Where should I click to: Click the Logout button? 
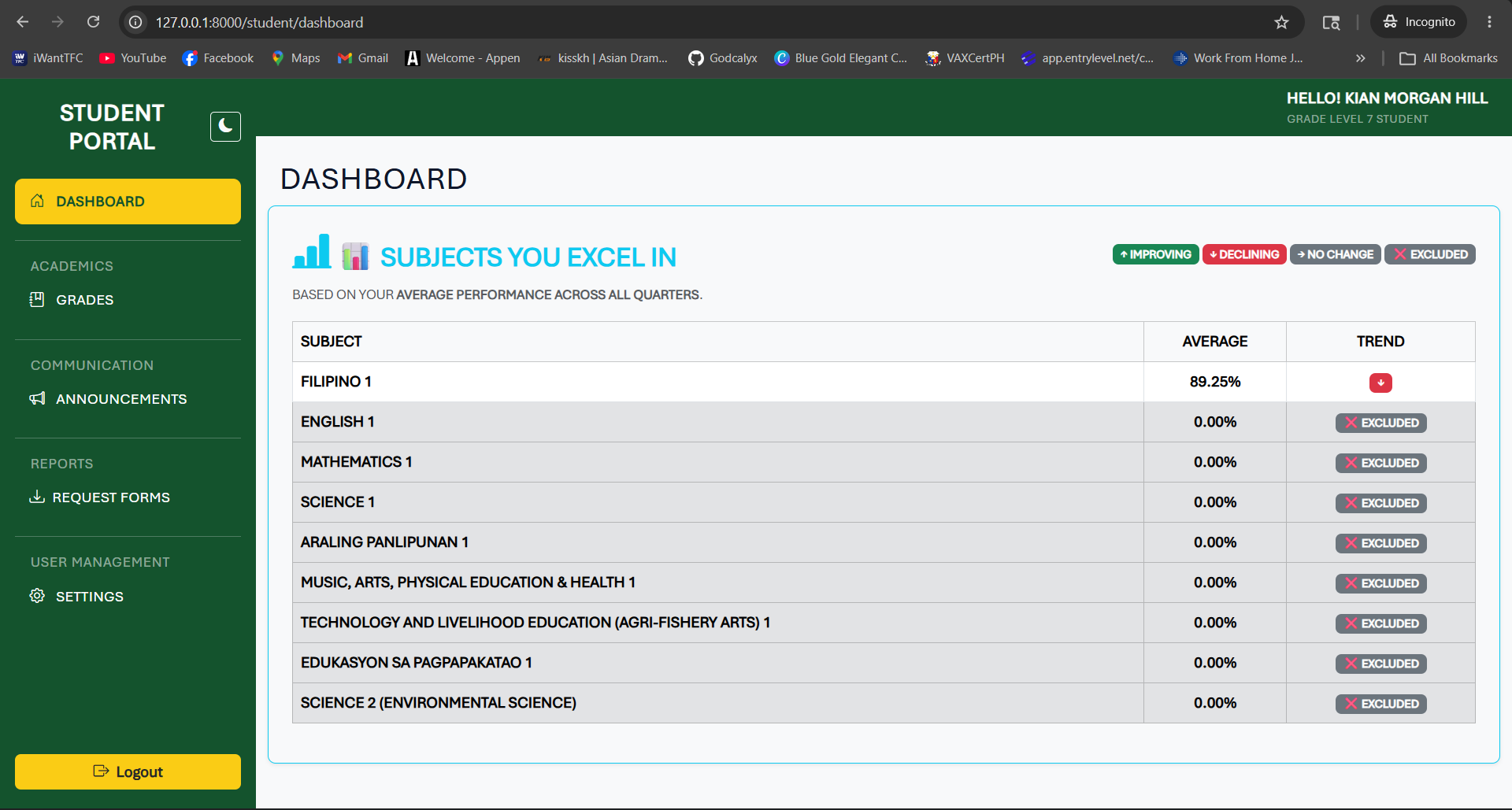[x=128, y=771]
